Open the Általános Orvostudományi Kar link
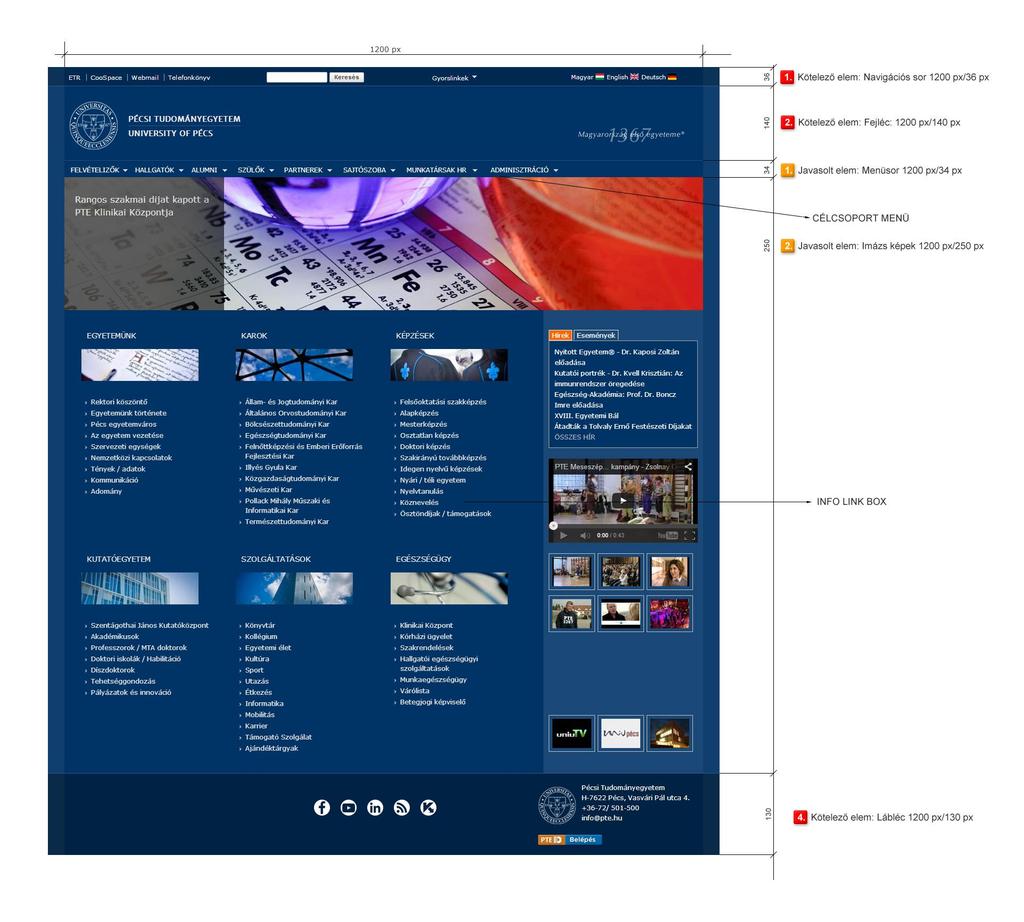1024x922 pixels. 295,413
